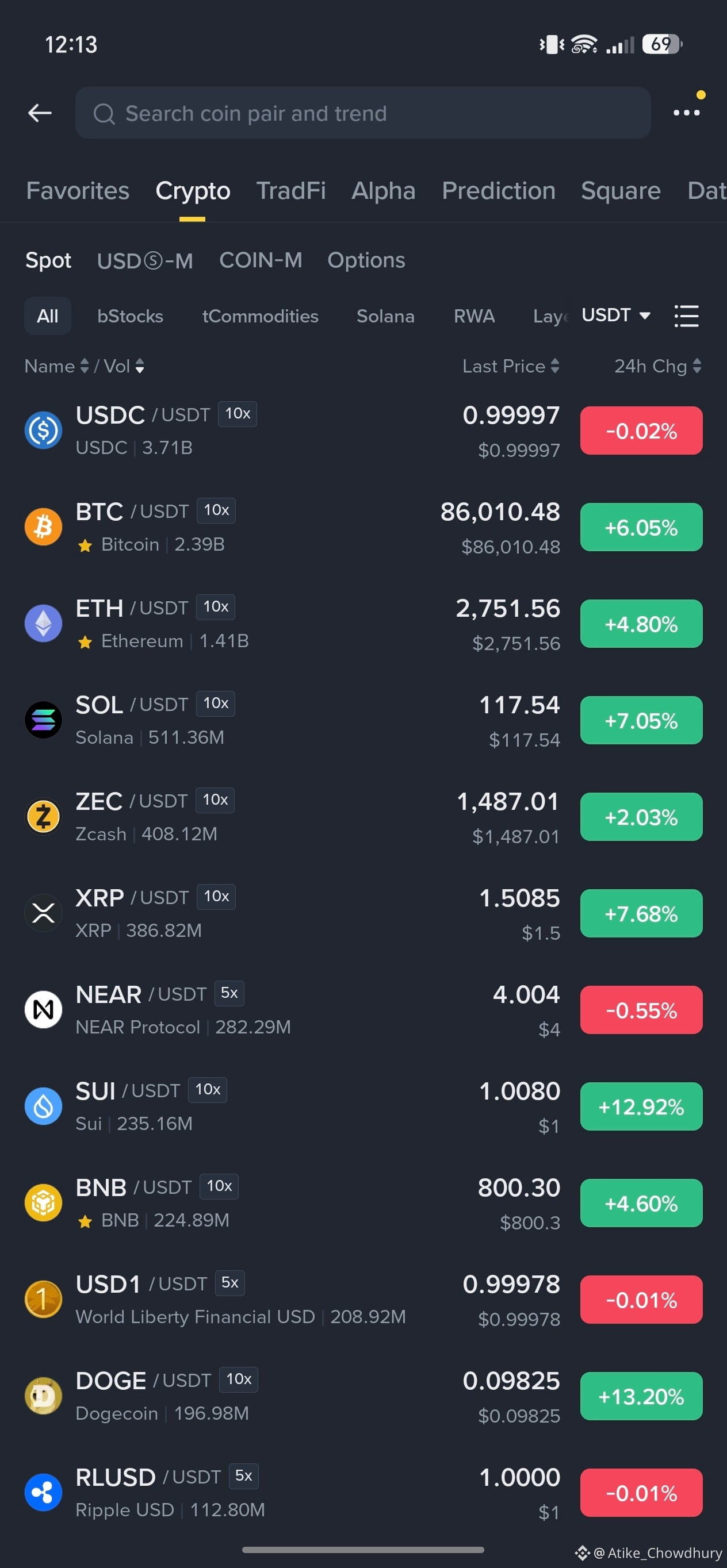Tap the BNB coin logo
Viewport: 727px width, 1568px height.
(43, 1202)
